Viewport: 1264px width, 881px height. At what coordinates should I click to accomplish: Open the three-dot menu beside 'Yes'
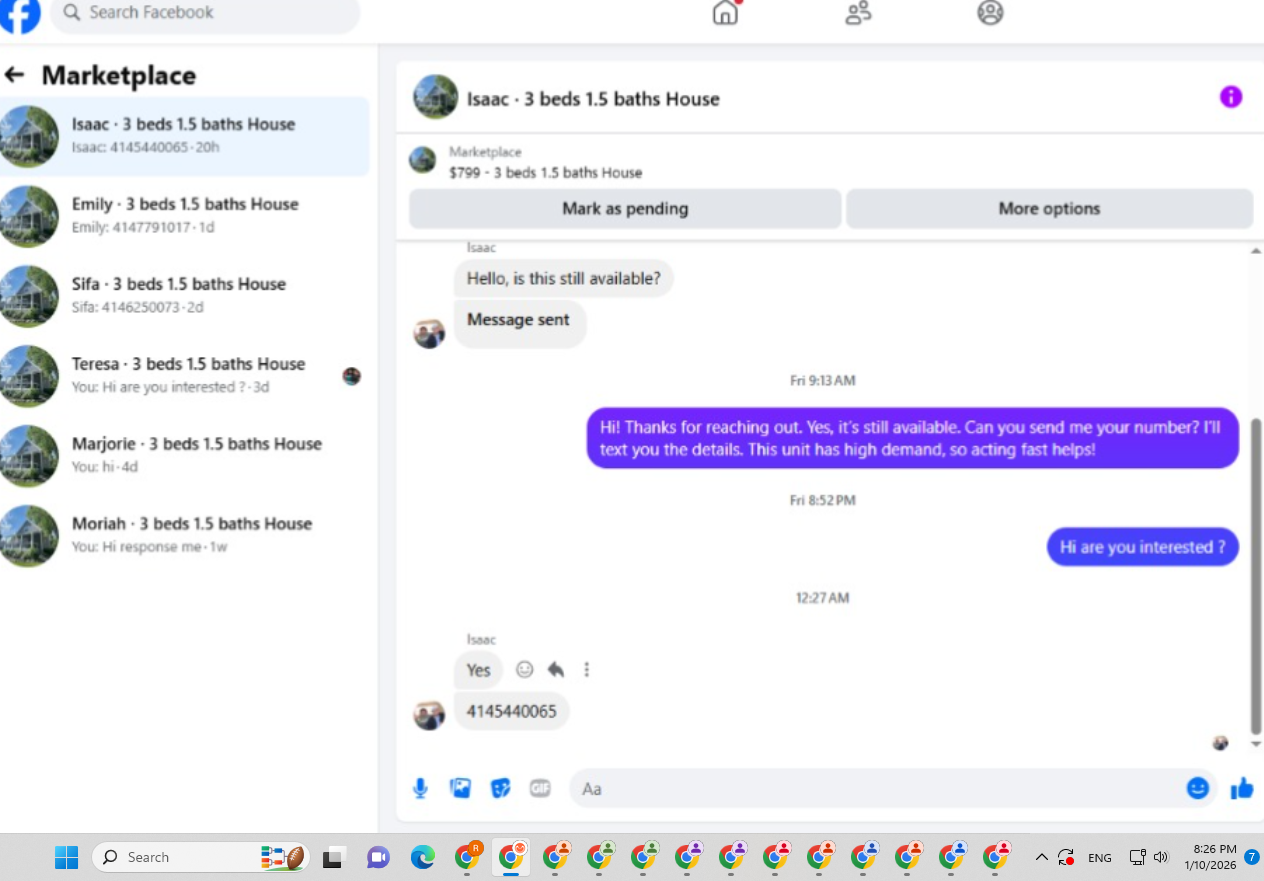click(x=587, y=670)
